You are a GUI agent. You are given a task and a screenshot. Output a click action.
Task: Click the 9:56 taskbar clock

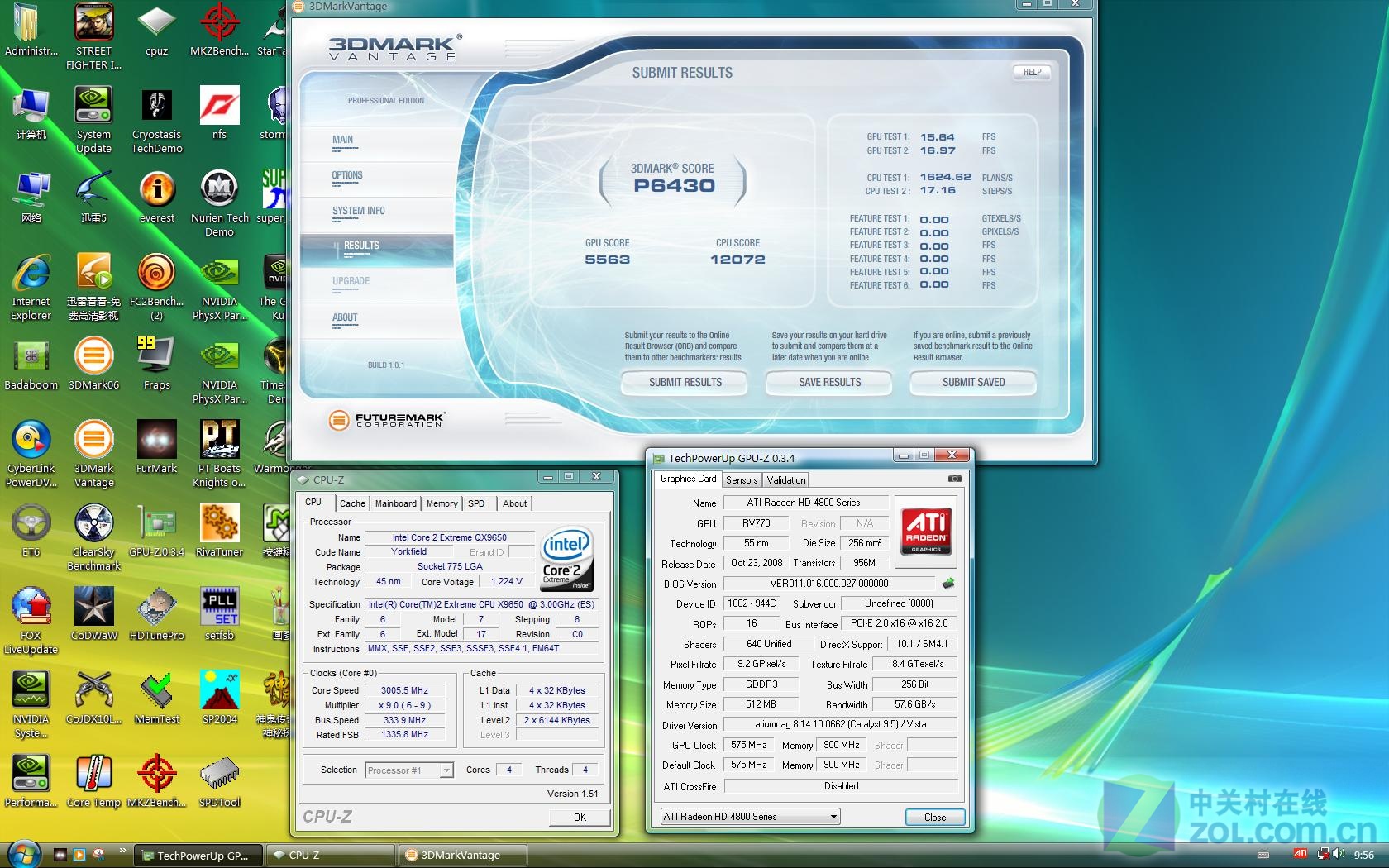pyautogui.click(x=1364, y=856)
